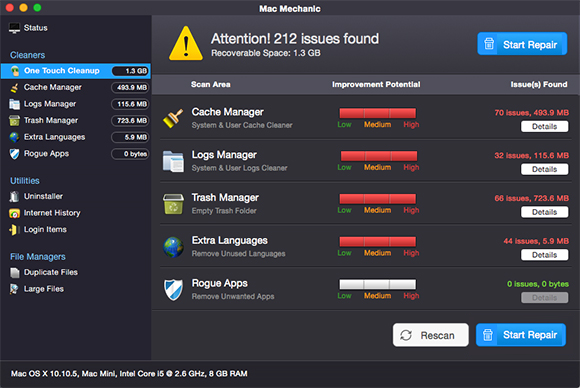
Task: Click the 5.9 MB badge in sidebar
Action: pyautogui.click(x=130, y=137)
